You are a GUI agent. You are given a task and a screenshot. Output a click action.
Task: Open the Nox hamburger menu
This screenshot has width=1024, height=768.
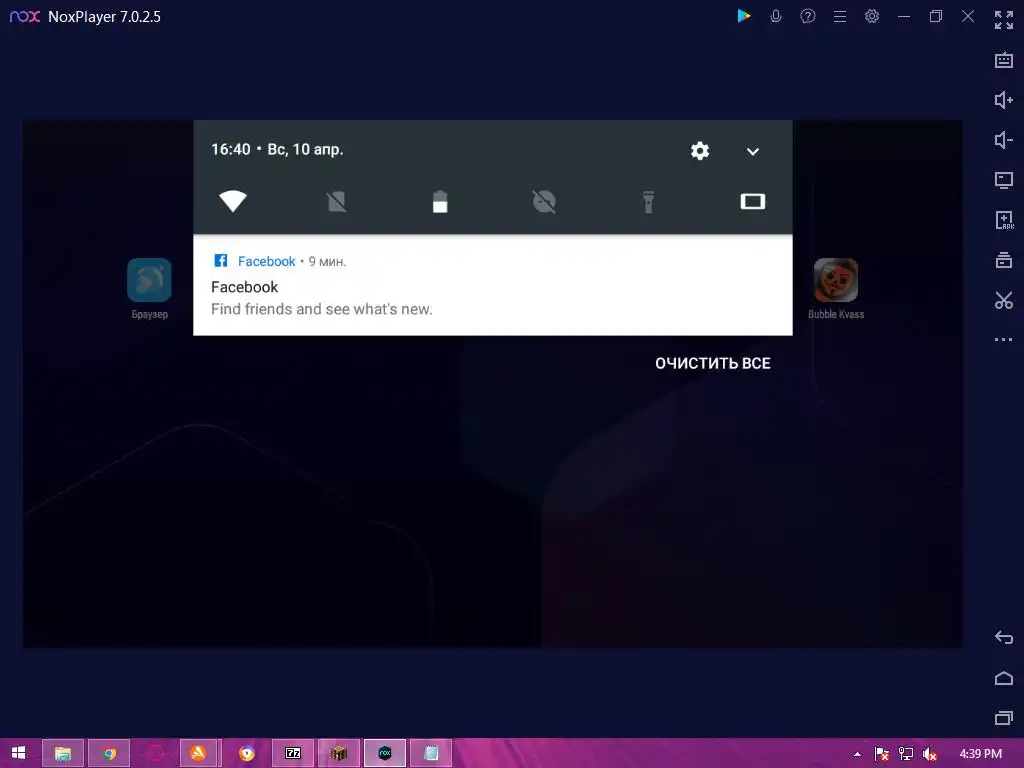[x=840, y=16]
